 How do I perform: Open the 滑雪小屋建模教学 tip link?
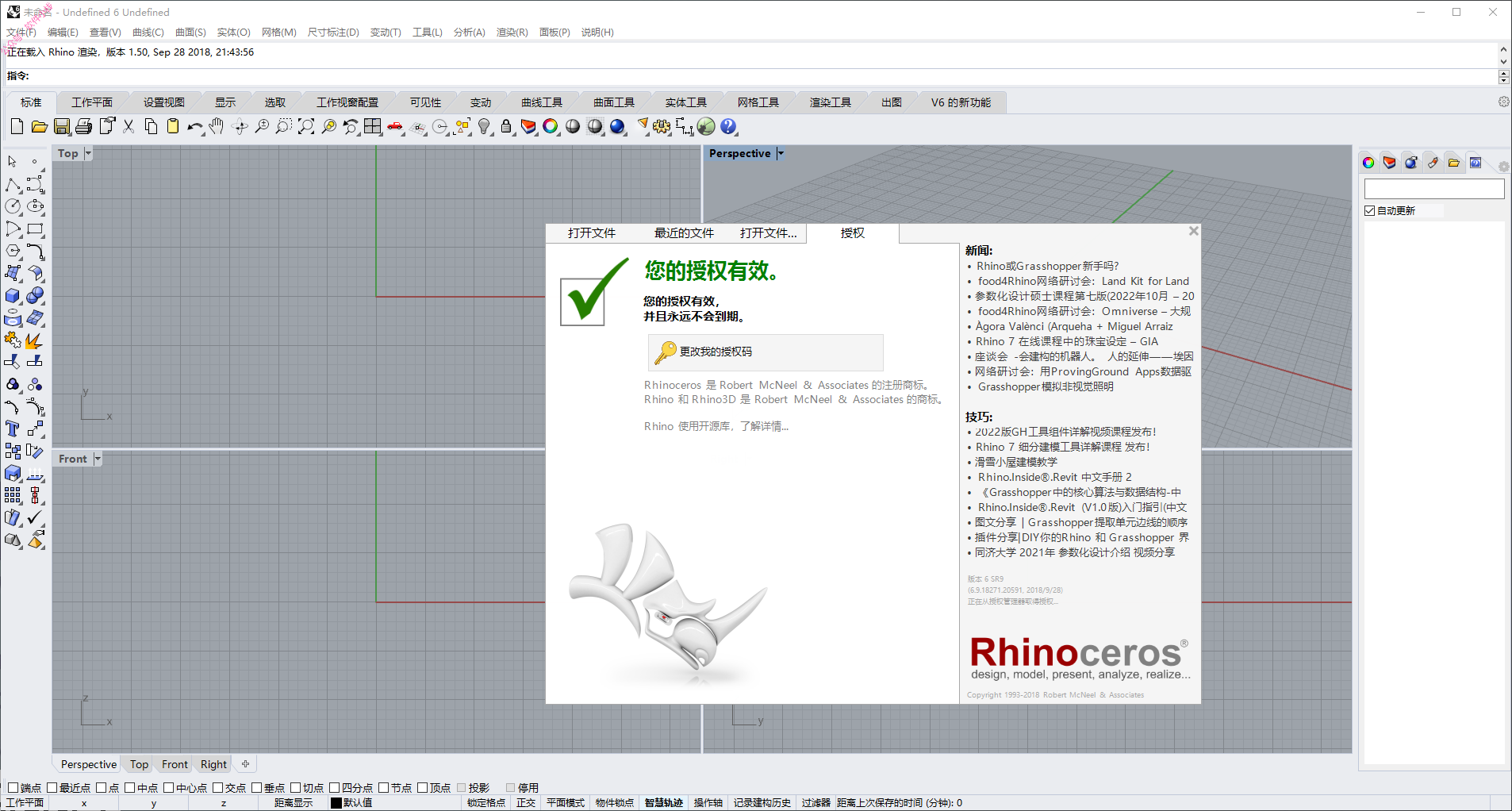pyautogui.click(x=1015, y=462)
